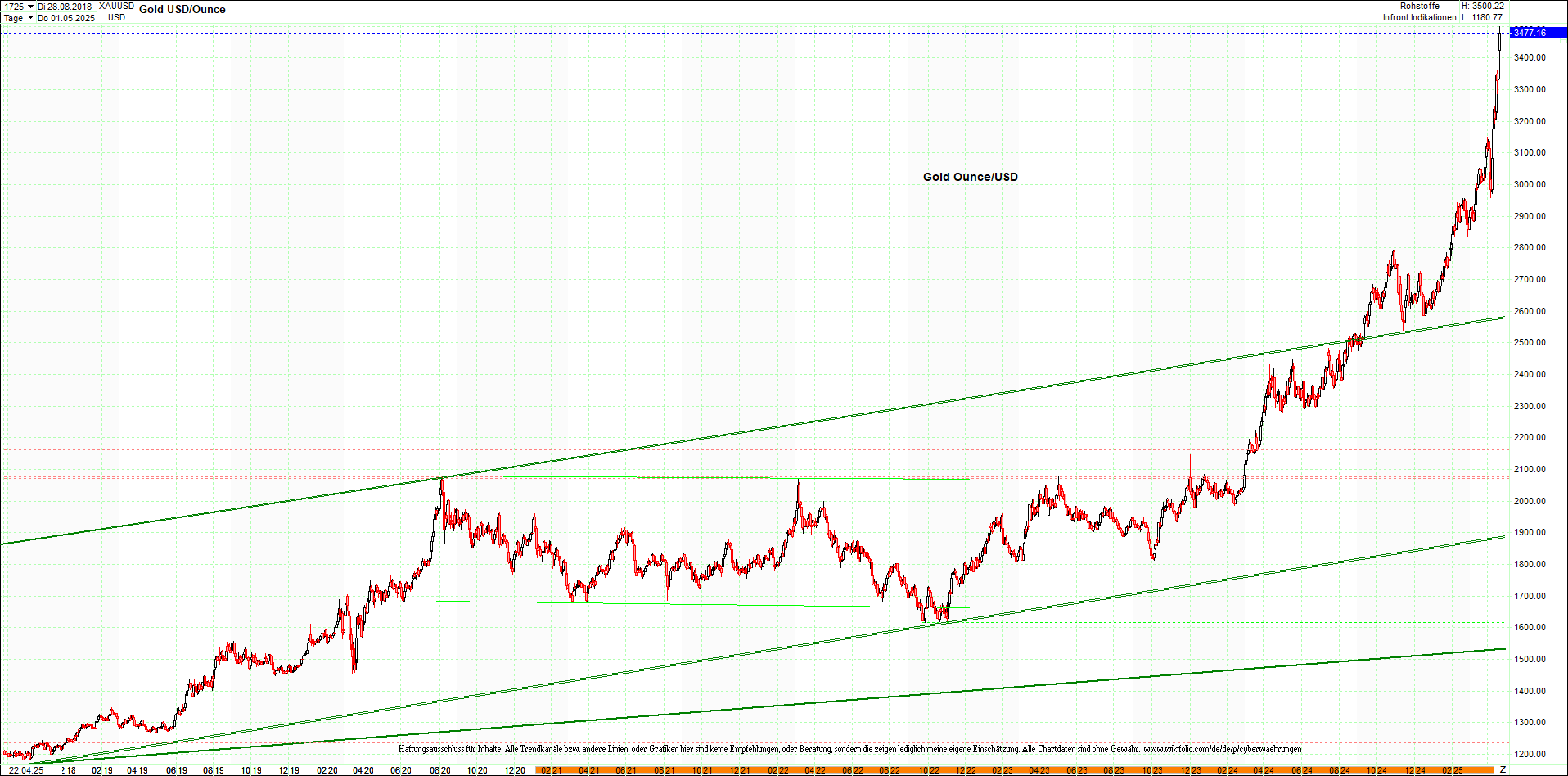Click the chart title "Gold USD/Ounce"
Viewport: 1568px width, 776px height.
pyautogui.click(x=183, y=9)
